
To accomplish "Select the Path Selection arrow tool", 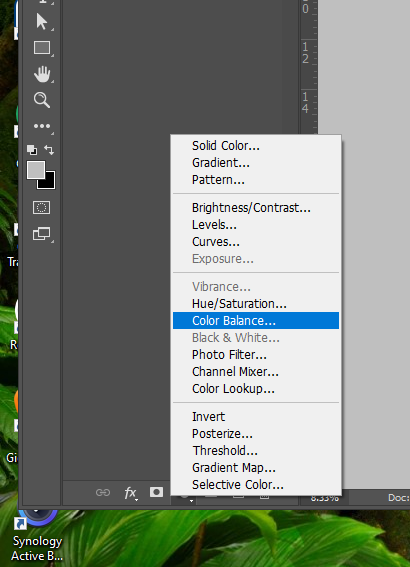I will click(42, 22).
